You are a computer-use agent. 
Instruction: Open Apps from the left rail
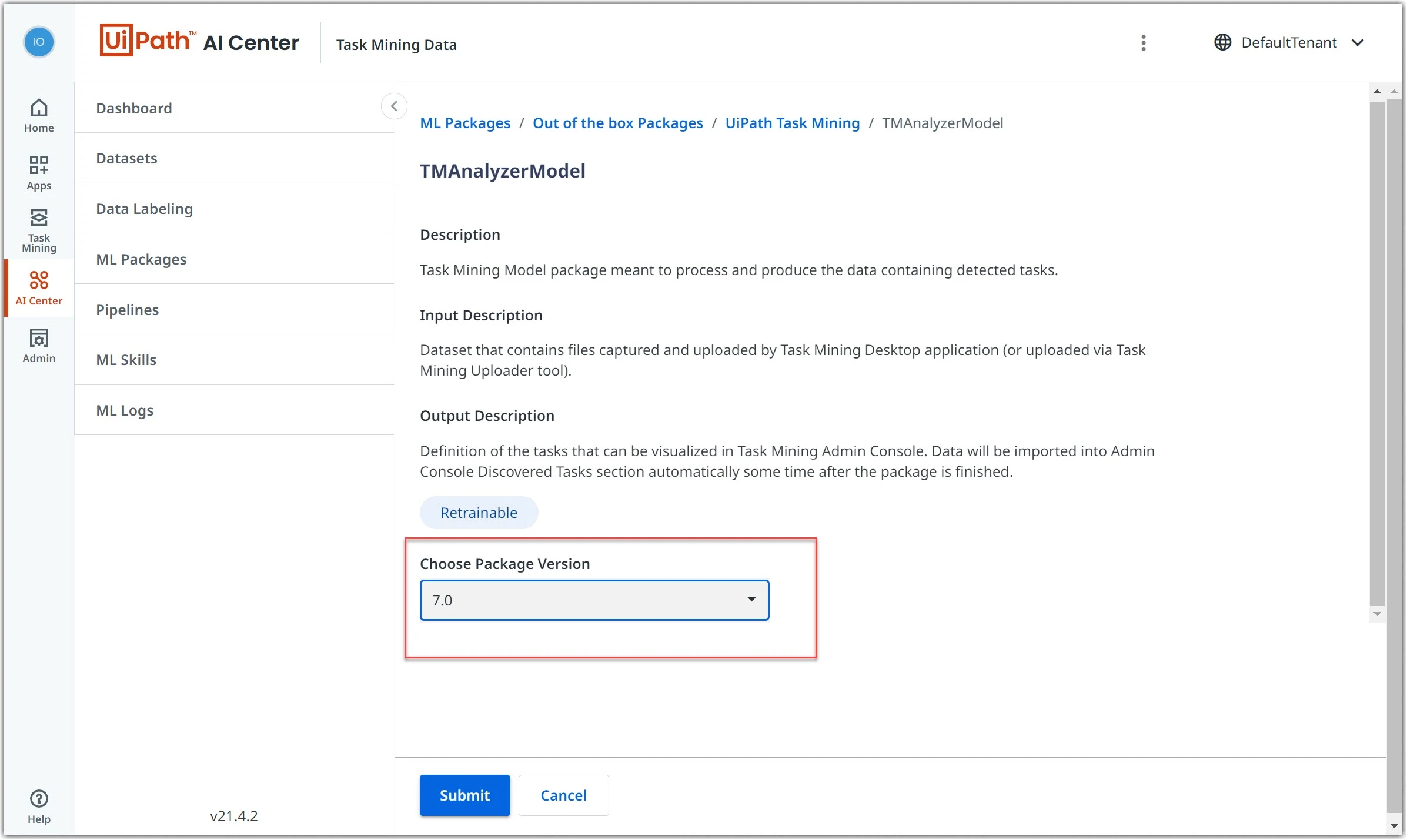39,173
